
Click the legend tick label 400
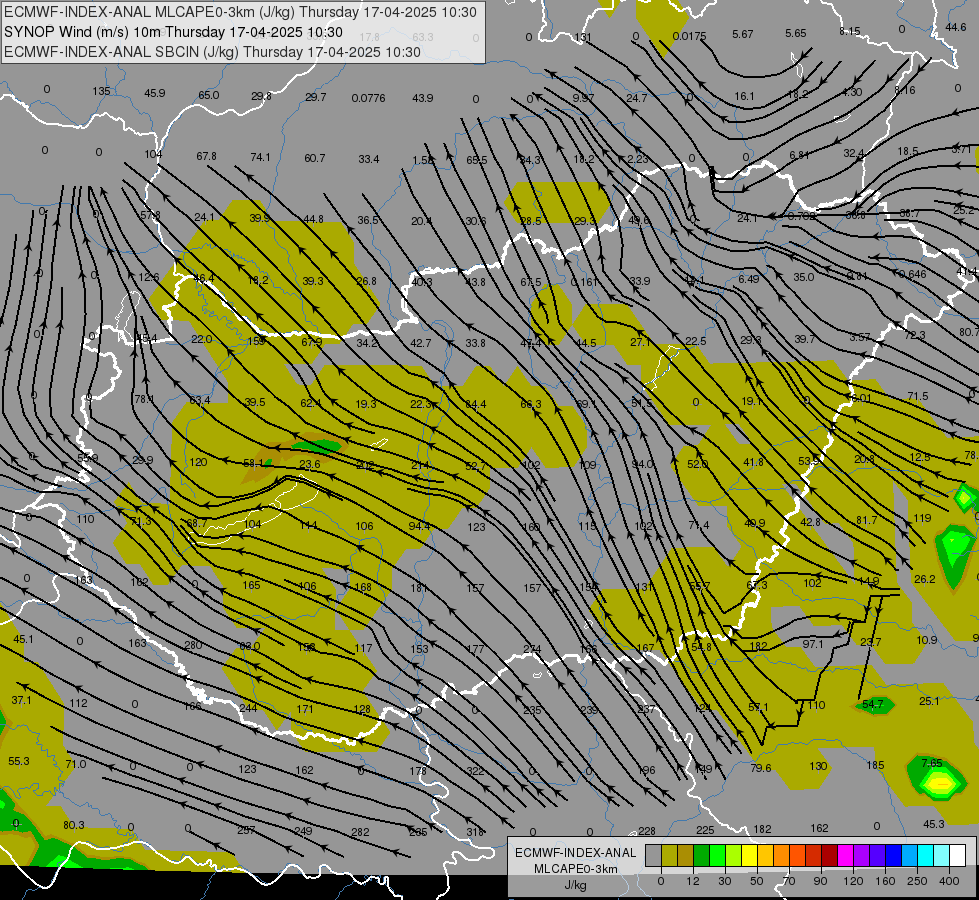pyautogui.click(x=949, y=881)
